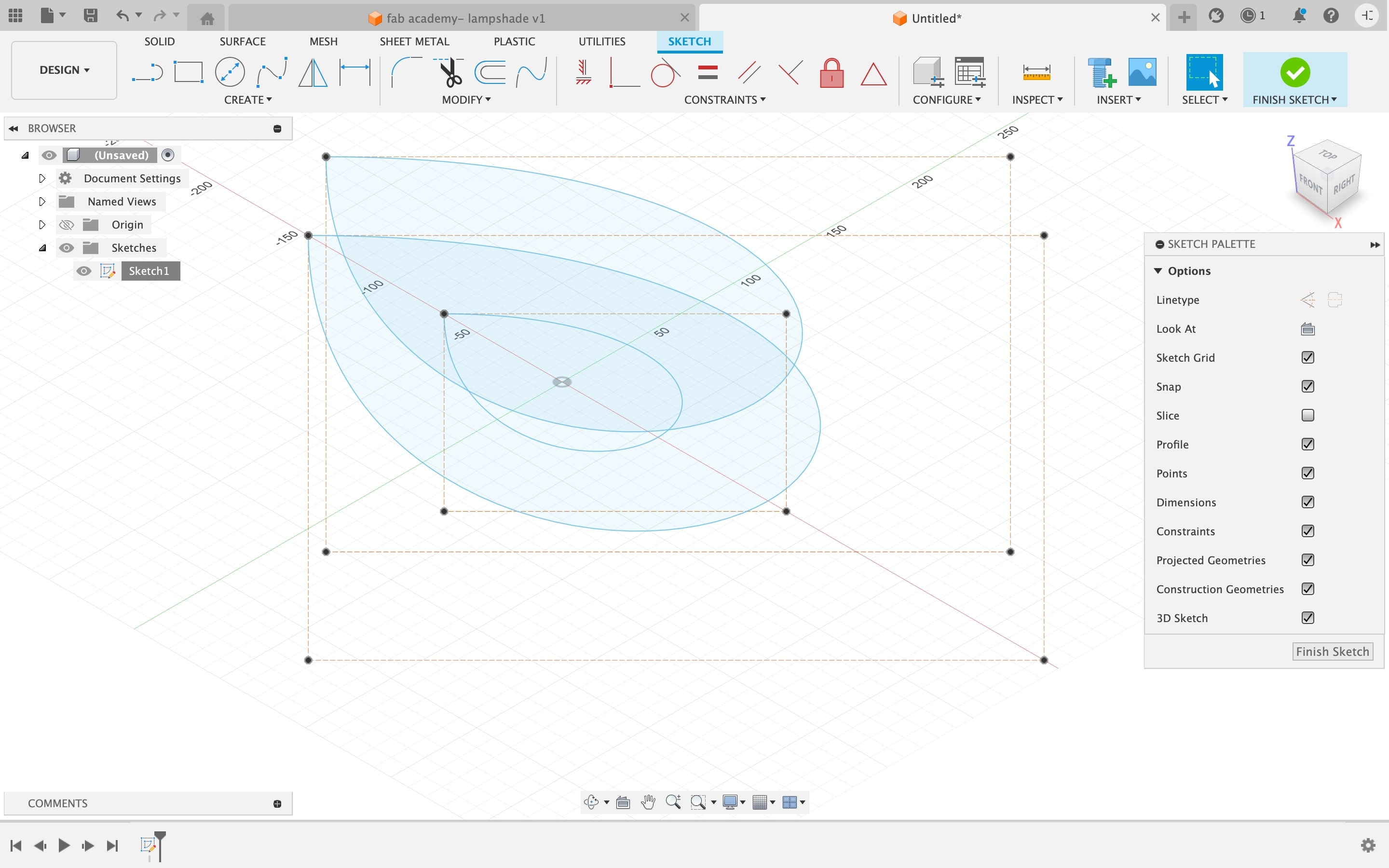
Task: Switch to the Surface tab
Action: tap(241, 41)
